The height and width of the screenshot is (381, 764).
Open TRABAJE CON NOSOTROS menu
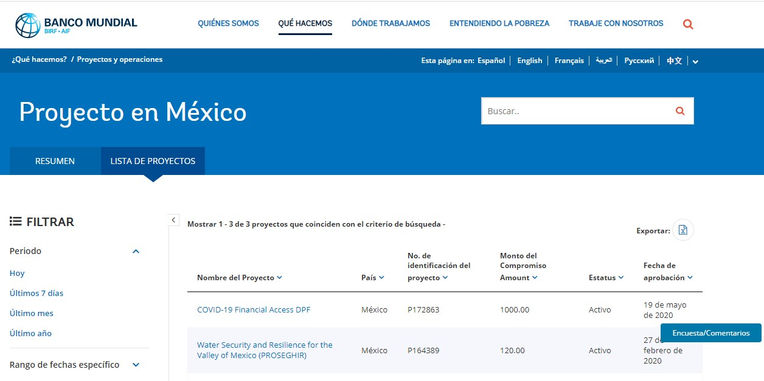616,23
